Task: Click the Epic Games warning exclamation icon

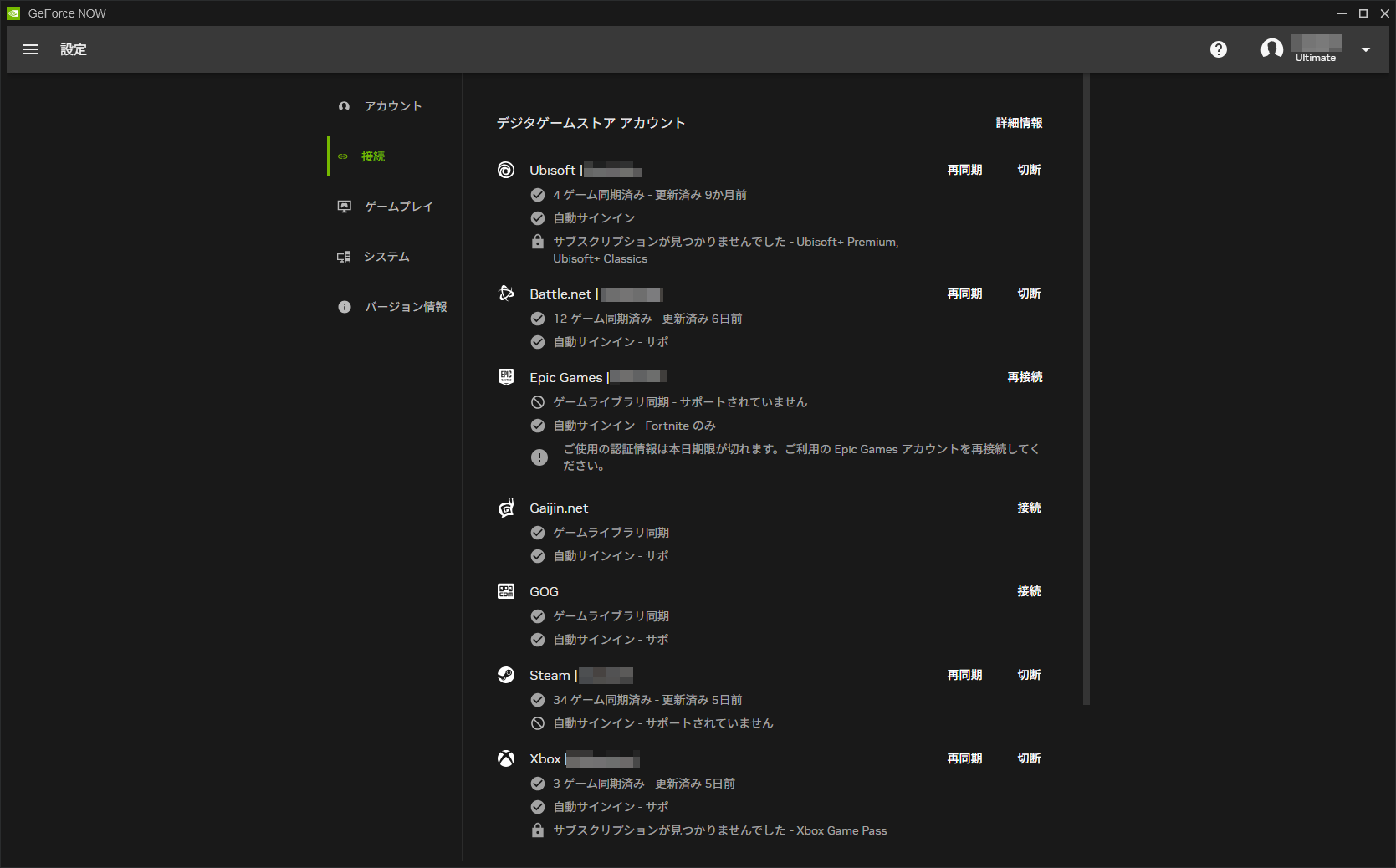Action: click(539, 457)
